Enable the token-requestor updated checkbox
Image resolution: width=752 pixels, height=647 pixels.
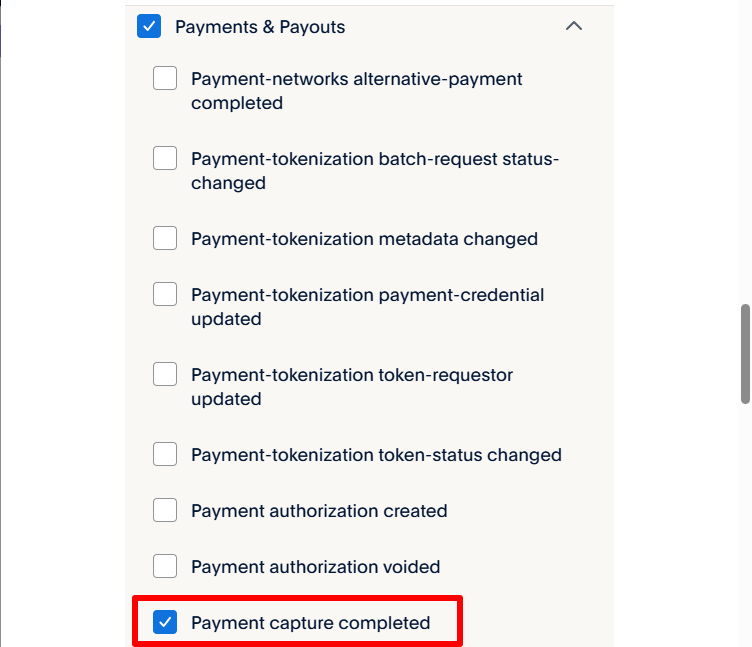coord(165,375)
